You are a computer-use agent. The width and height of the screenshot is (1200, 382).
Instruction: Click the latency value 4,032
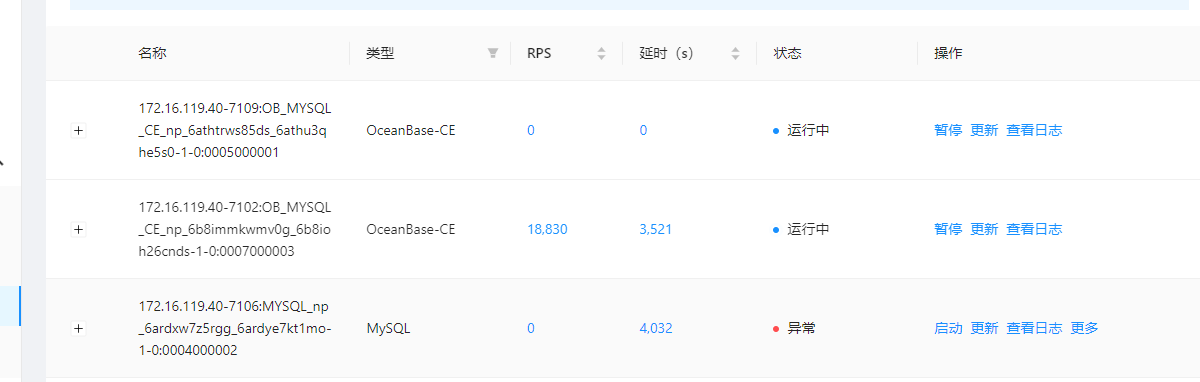click(x=655, y=328)
